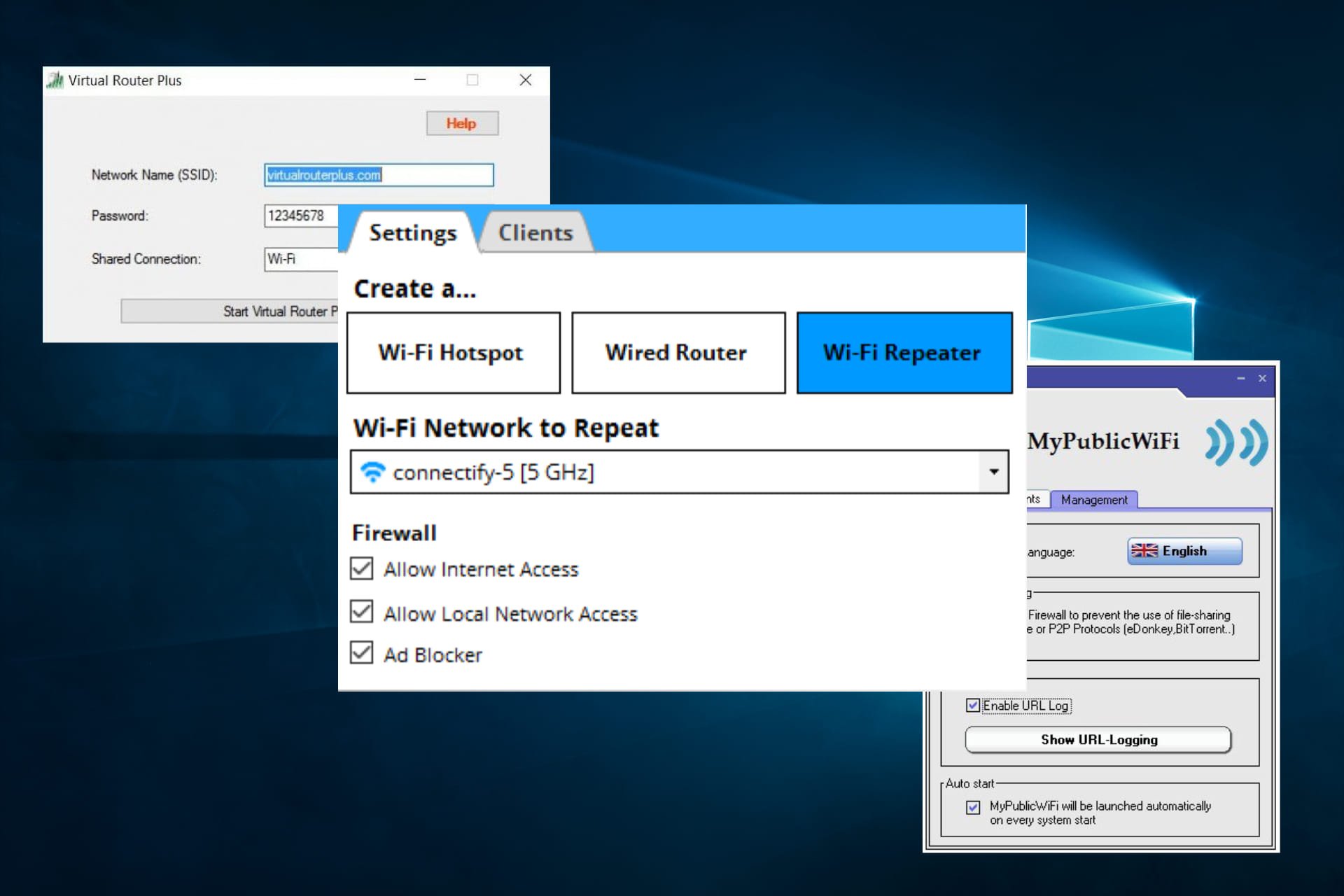Click the Wi-Fi Network to Repeat heading
The height and width of the screenshot is (896, 1344).
tap(505, 428)
